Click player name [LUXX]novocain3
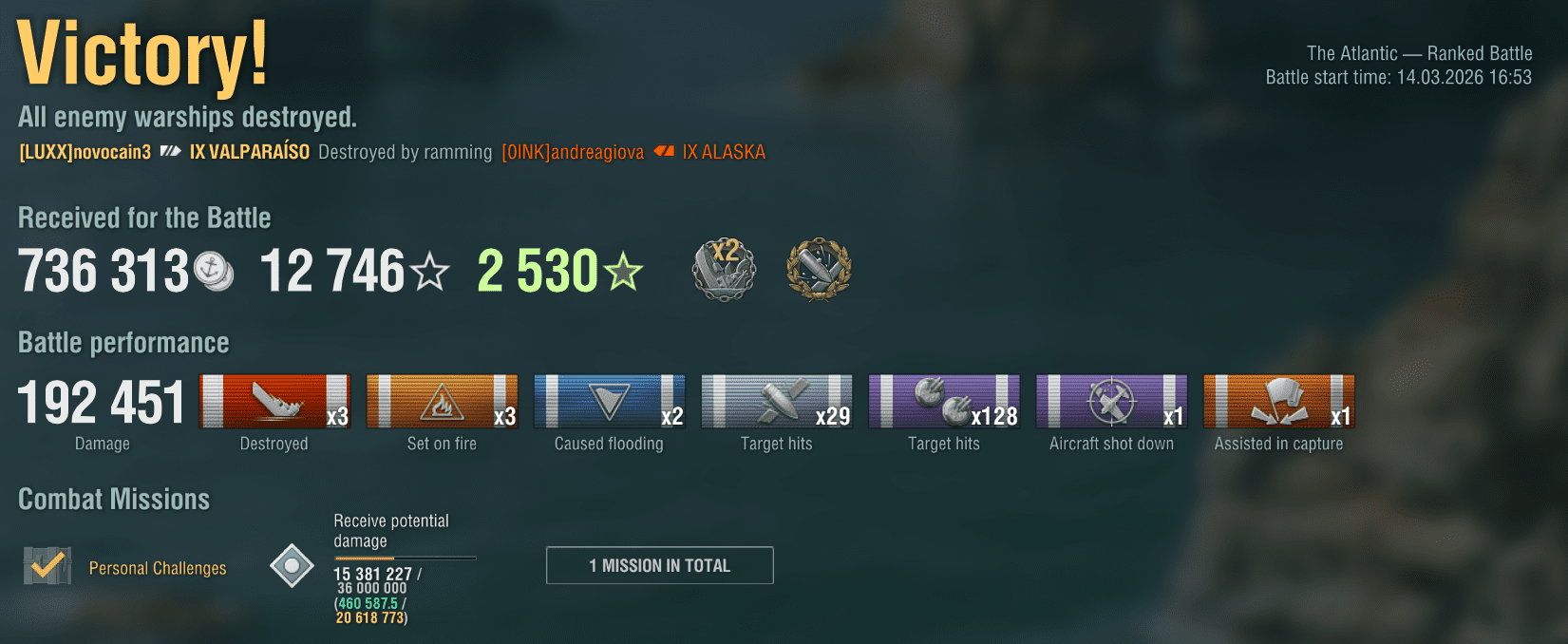This screenshot has width=1568, height=644. [85, 152]
